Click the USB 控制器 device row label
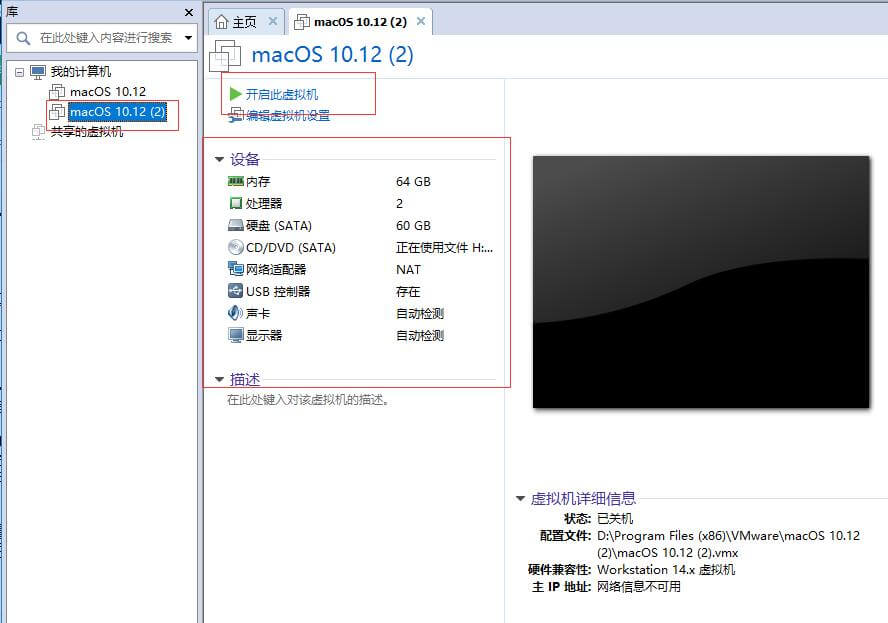Viewport: 888px width, 623px height. pyautogui.click(x=278, y=291)
